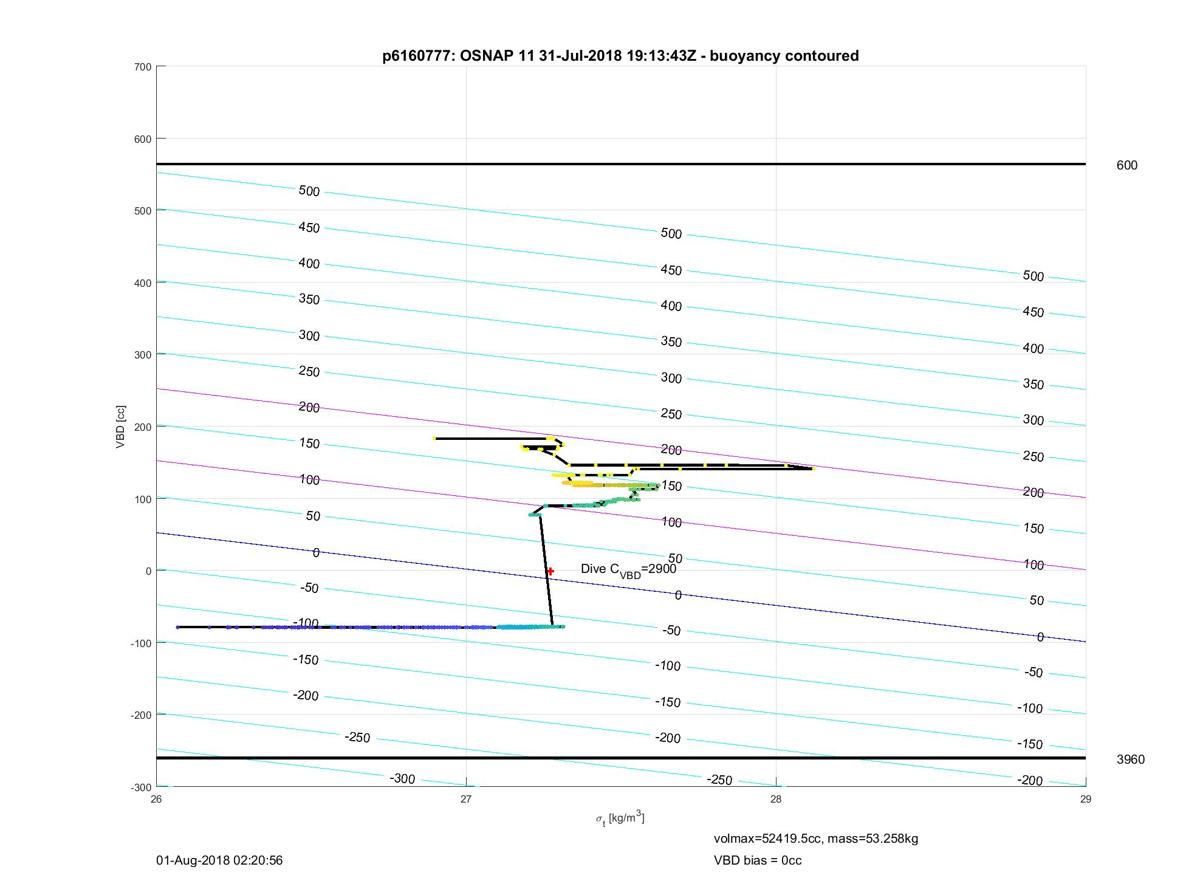The width and height of the screenshot is (1200, 885).
Task: Click the x-axis tick label '26'
Action: point(157,799)
